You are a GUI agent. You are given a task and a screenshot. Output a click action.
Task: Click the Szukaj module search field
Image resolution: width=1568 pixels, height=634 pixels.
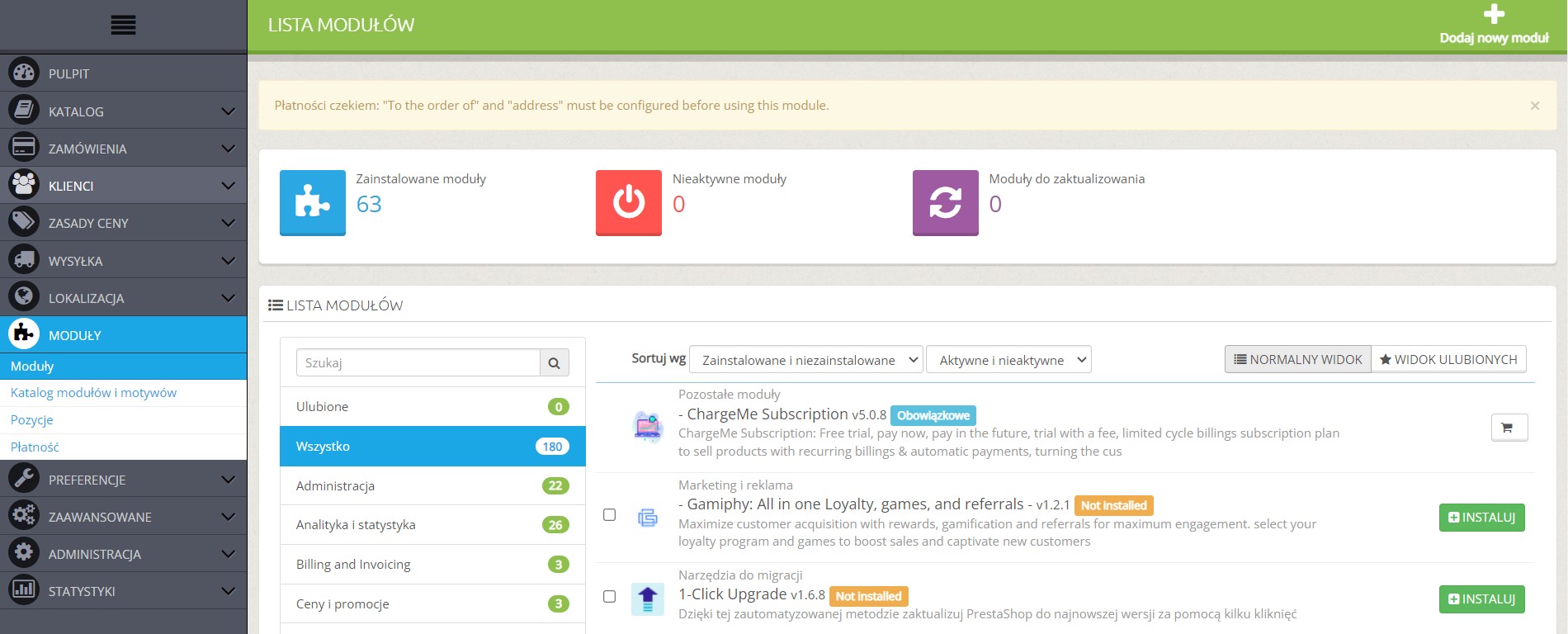418,362
